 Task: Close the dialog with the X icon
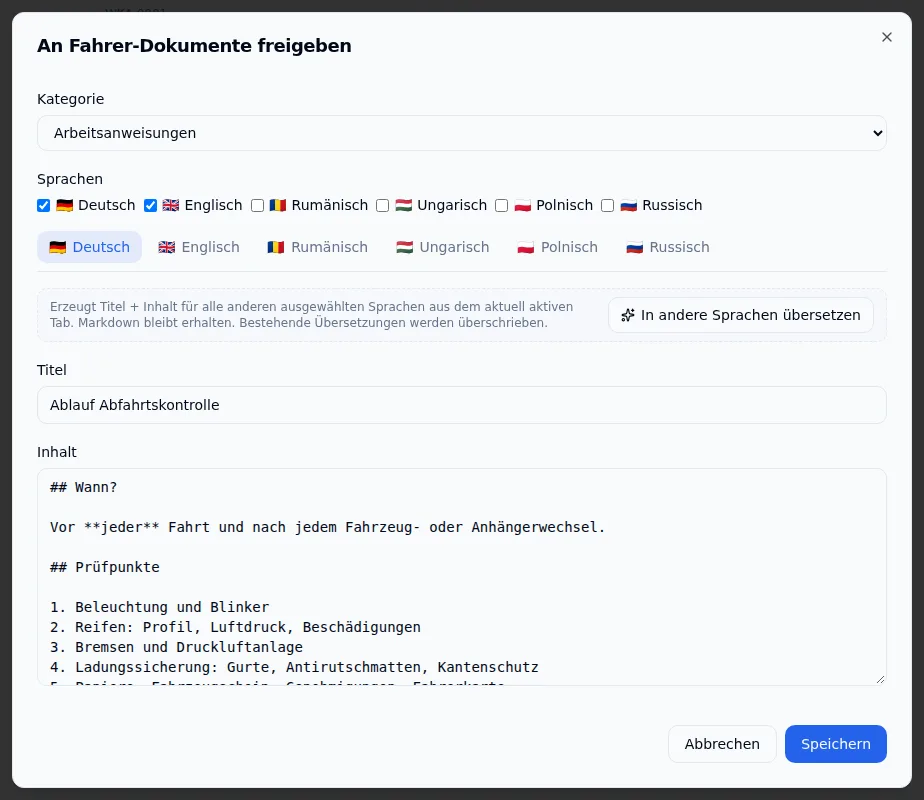click(x=886, y=37)
